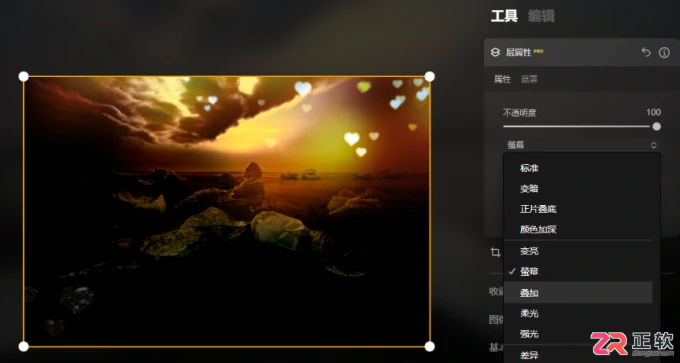Reset layer properties with the undo arrow
Image resolution: width=680 pixels, height=363 pixels.
646,52
